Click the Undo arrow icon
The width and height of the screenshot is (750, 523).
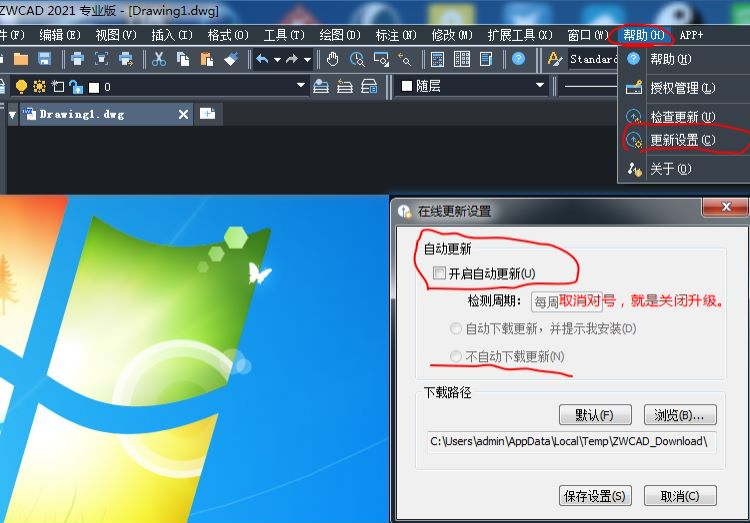[262, 59]
